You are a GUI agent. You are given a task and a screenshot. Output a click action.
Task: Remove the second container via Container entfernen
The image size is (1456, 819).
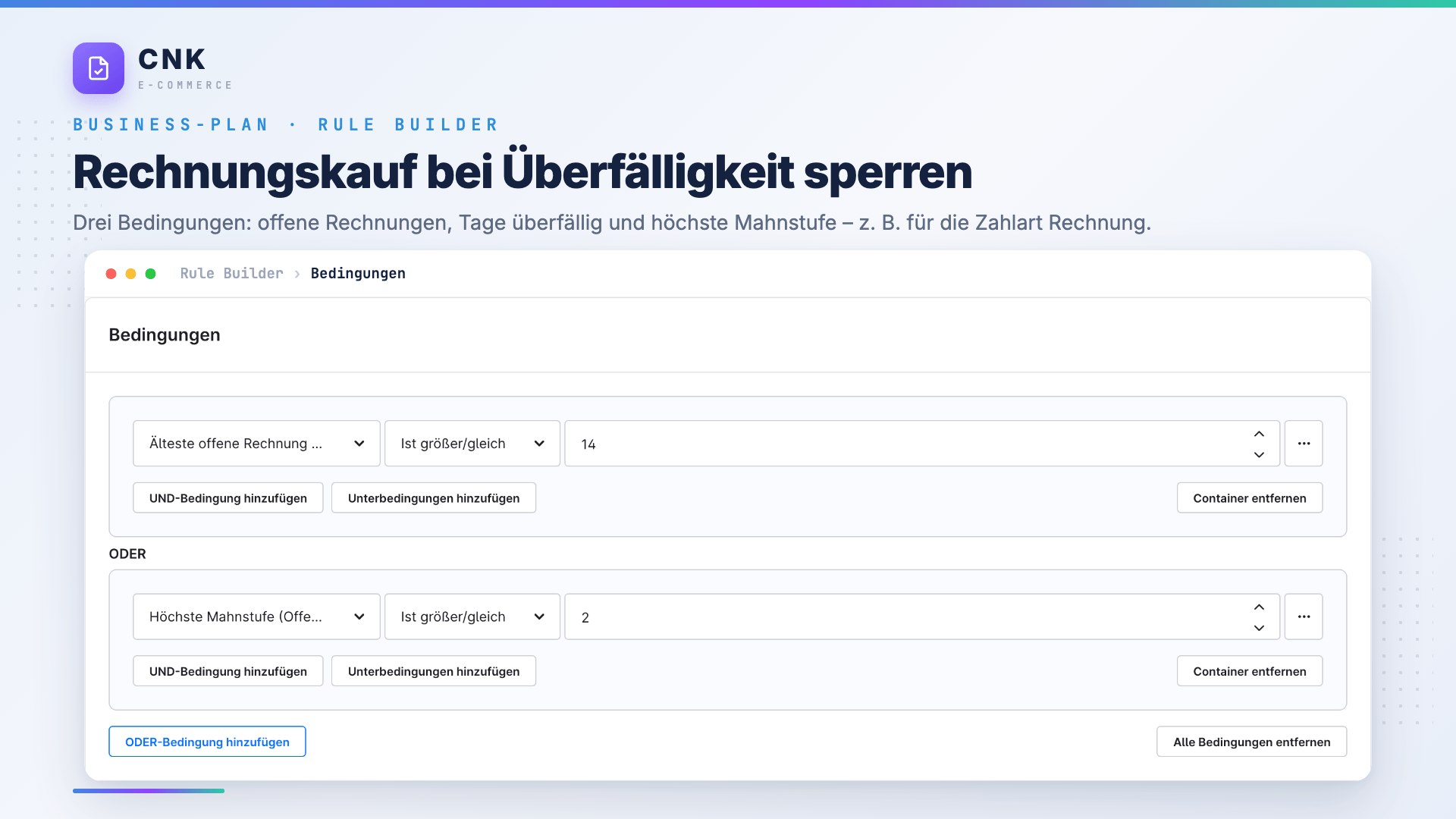point(1250,671)
